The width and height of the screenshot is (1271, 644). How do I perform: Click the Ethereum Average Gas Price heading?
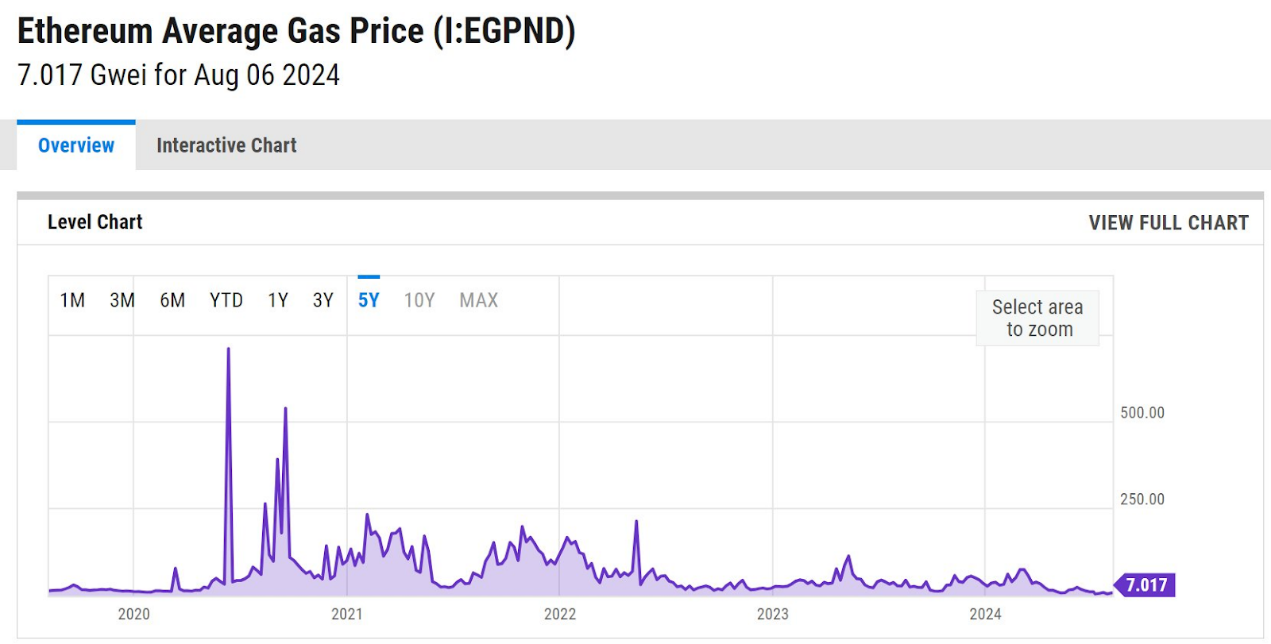click(297, 32)
